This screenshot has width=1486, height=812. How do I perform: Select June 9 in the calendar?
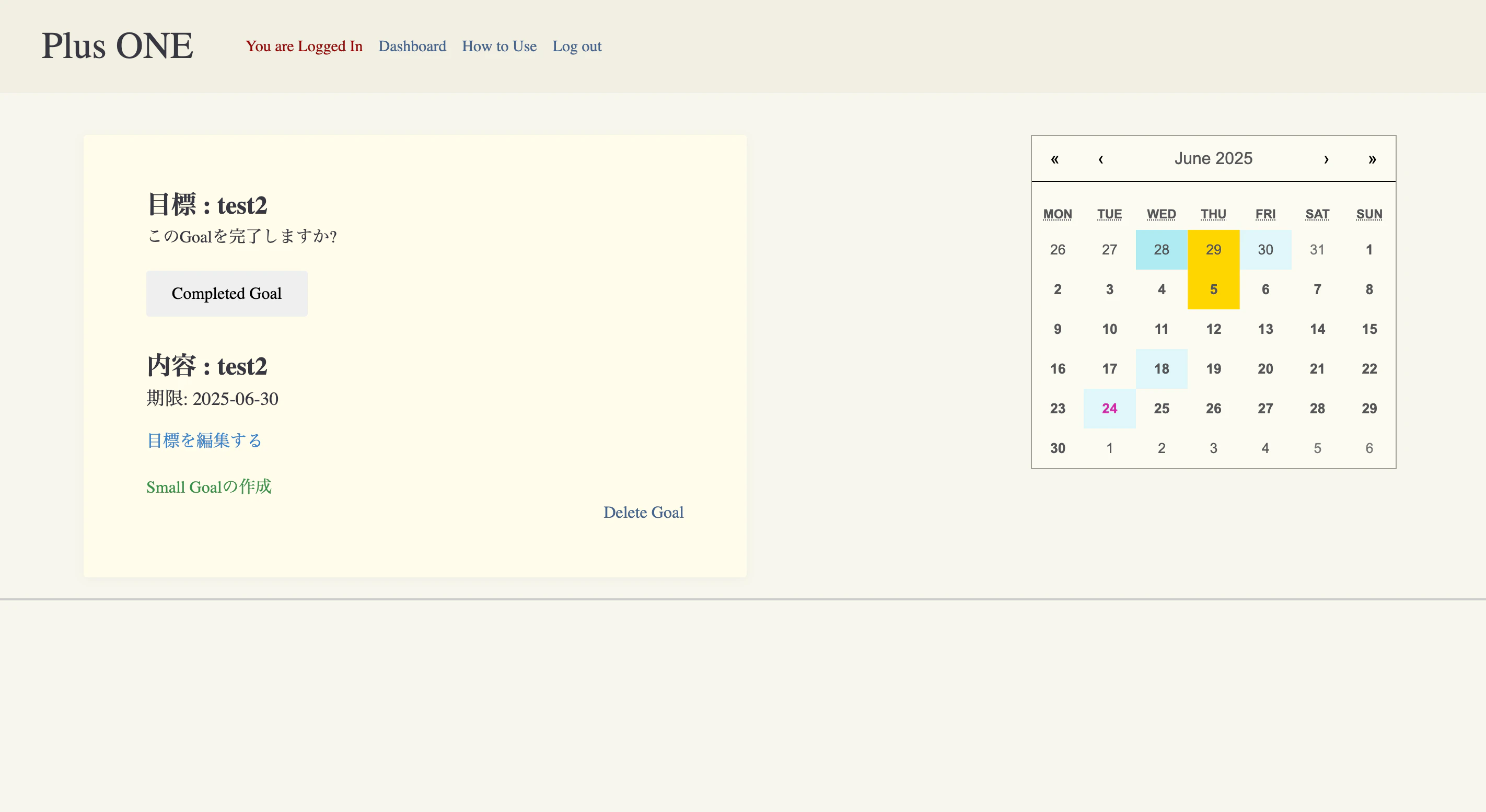click(x=1058, y=329)
